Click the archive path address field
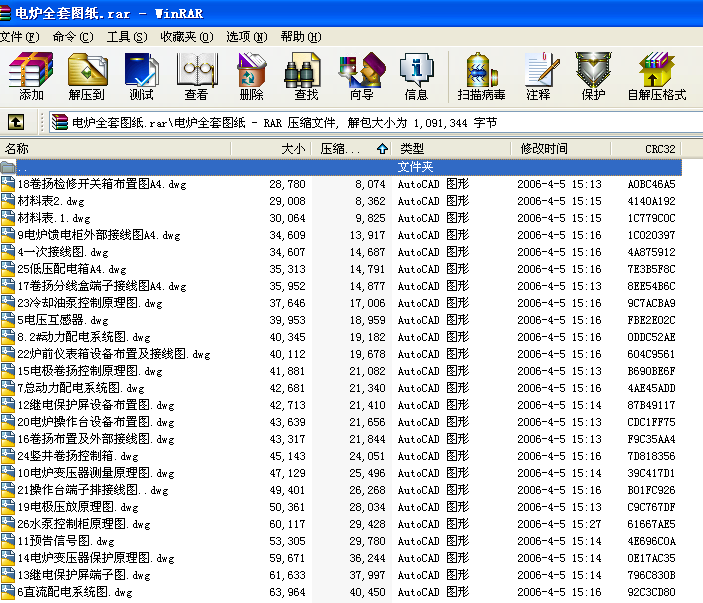 [376, 122]
